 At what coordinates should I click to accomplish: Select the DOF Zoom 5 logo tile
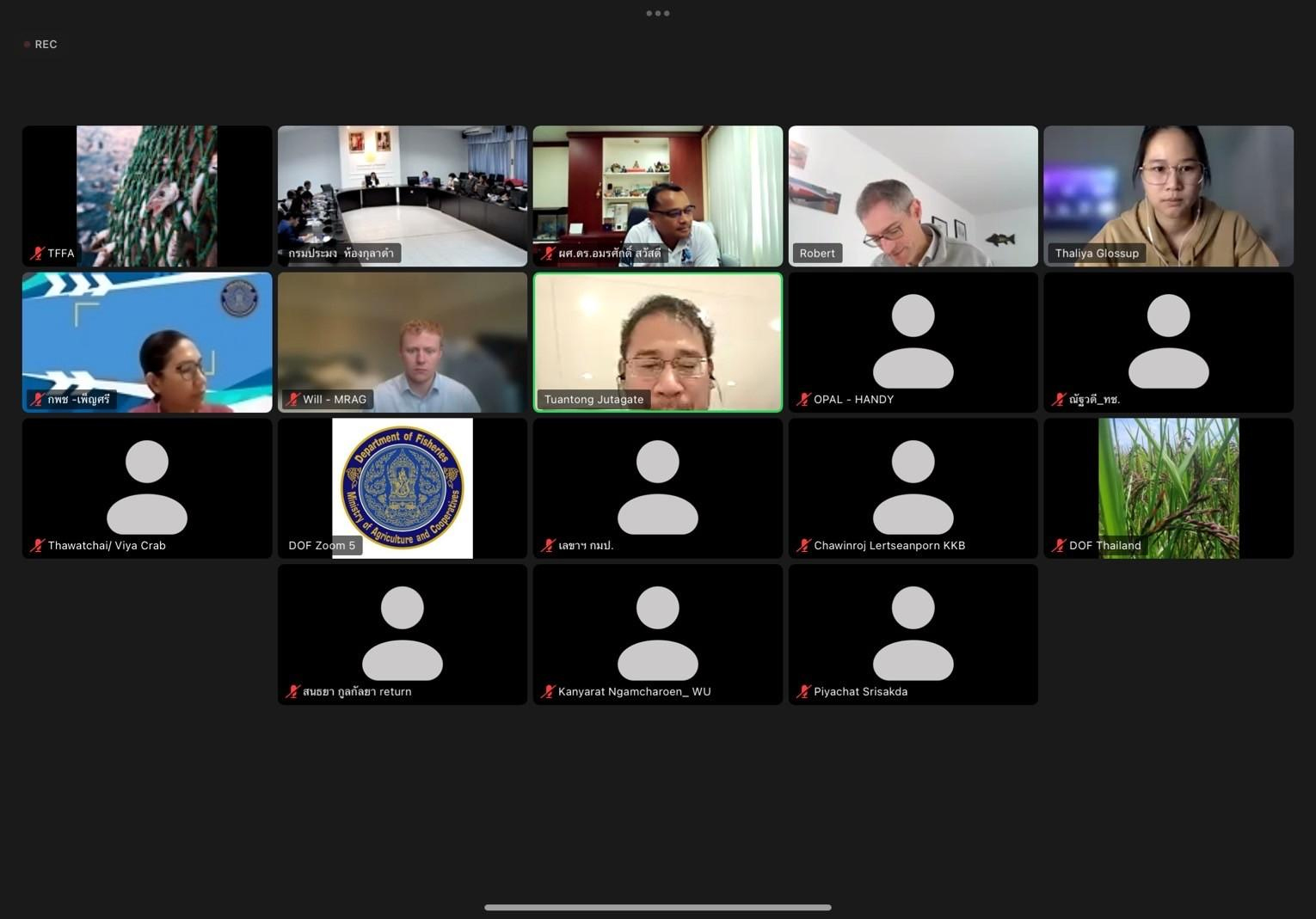(x=403, y=487)
